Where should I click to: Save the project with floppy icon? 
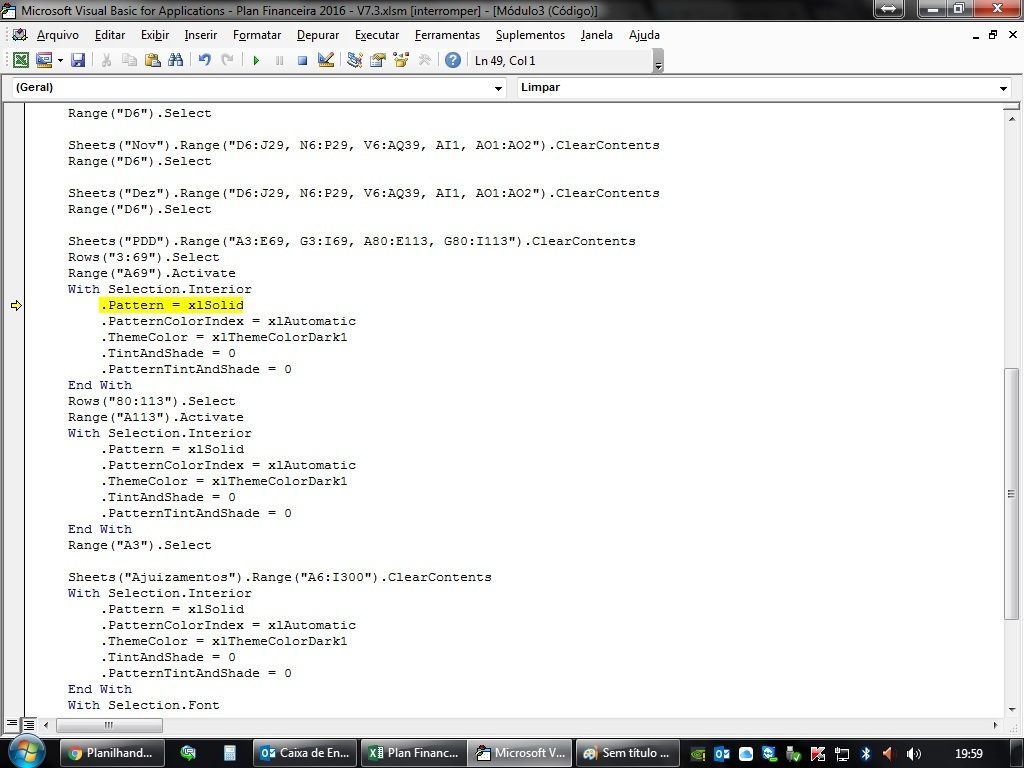point(78,60)
